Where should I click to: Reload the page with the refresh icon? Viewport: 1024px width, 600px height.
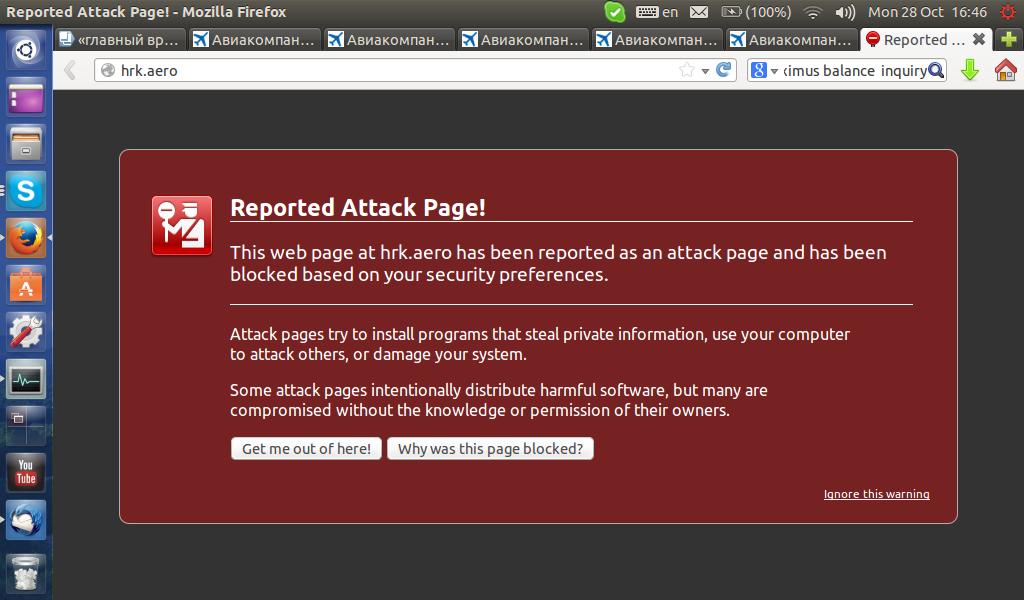[x=725, y=70]
